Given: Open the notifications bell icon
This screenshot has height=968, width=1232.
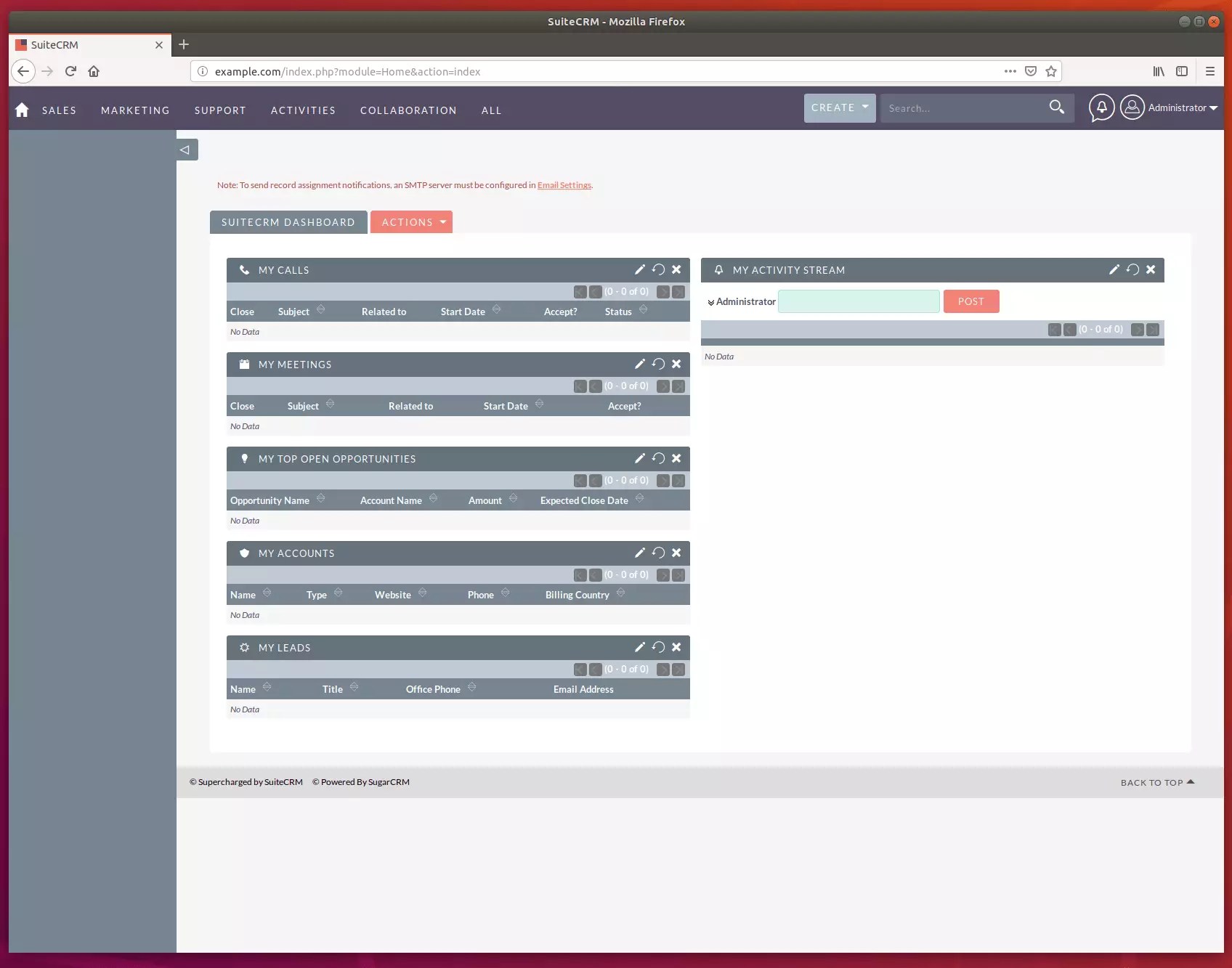Looking at the screenshot, I should (x=1101, y=107).
